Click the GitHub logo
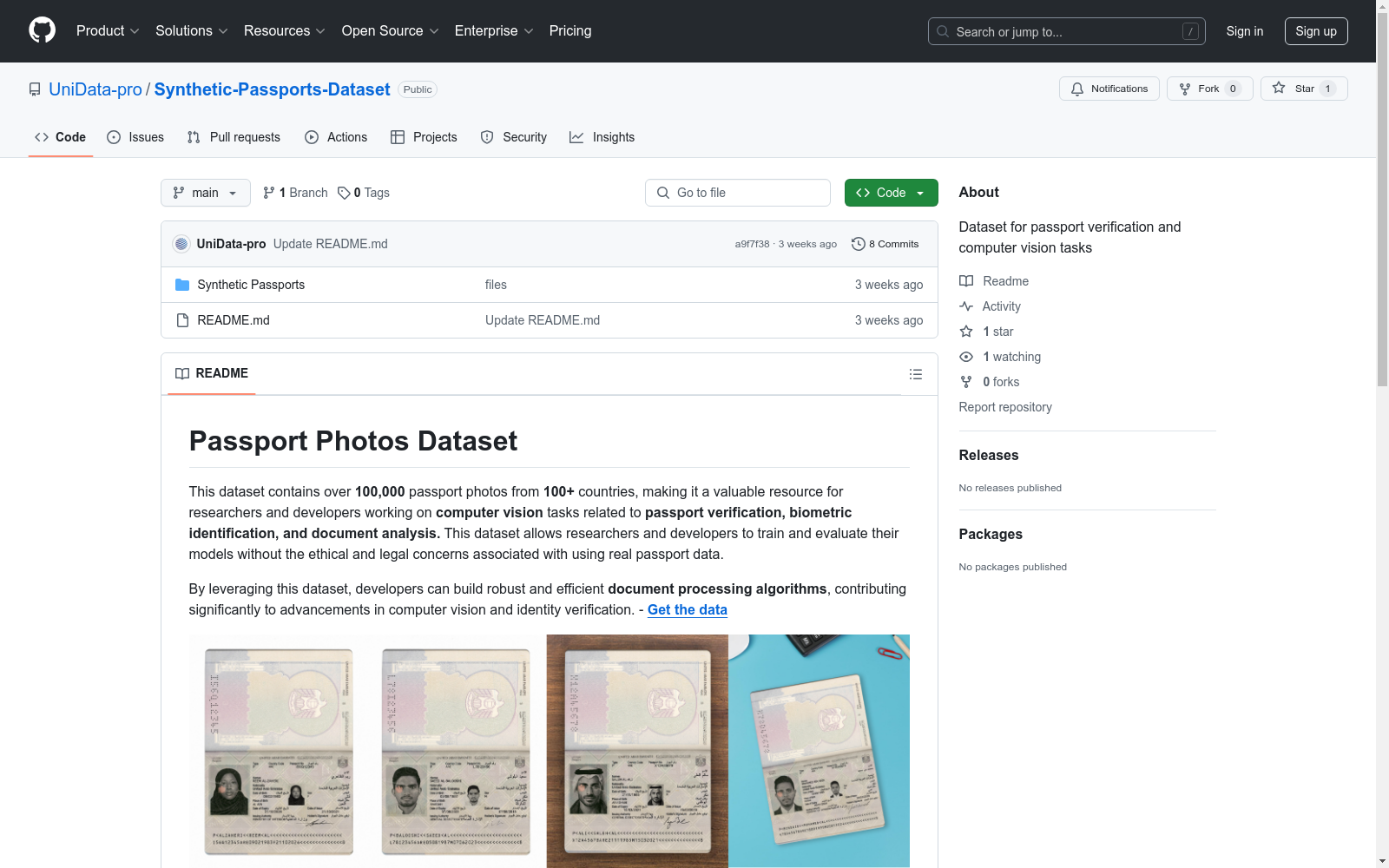The width and height of the screenshot is (1389, 868). click(42, 30)
